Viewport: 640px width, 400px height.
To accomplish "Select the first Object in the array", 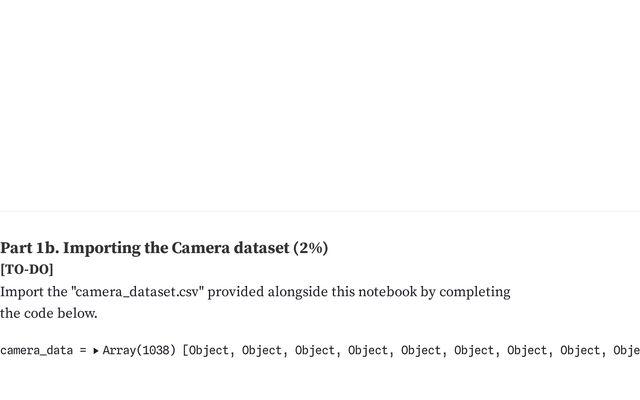I will click(209, 351).
